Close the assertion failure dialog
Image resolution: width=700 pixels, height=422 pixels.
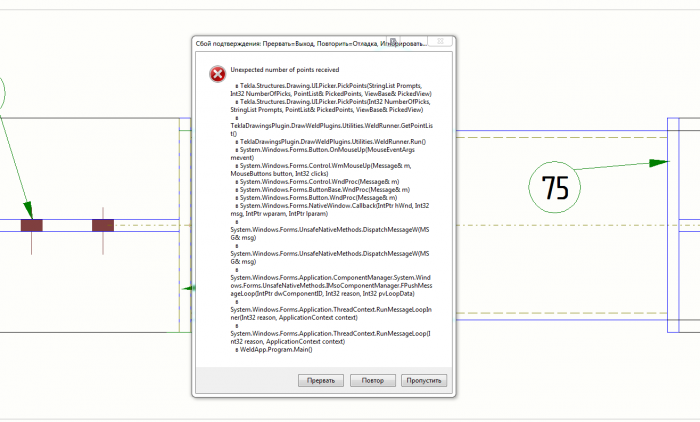(x=440, y=41)
